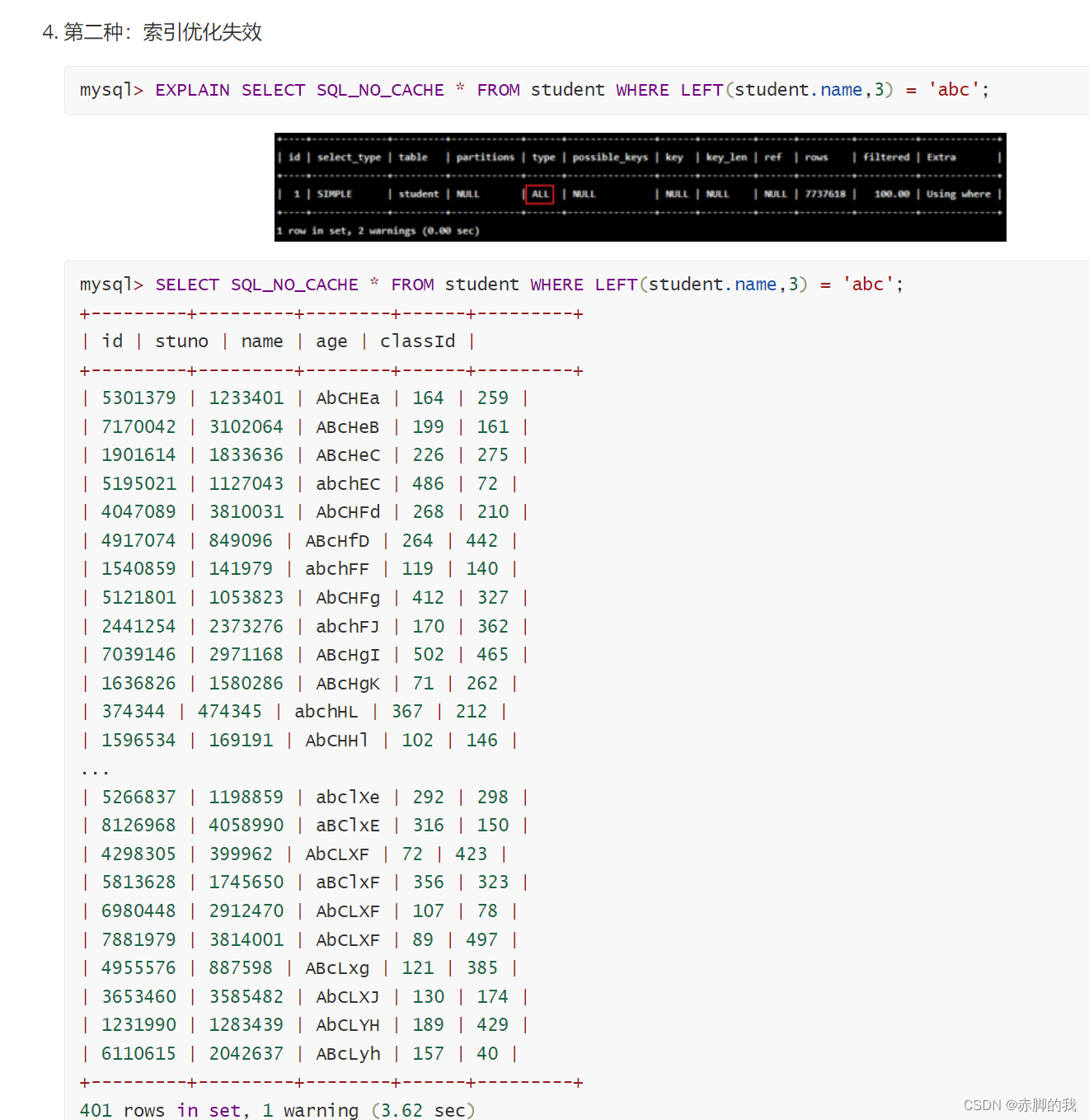Click name value ABcHgK

(x=348, y=684)
